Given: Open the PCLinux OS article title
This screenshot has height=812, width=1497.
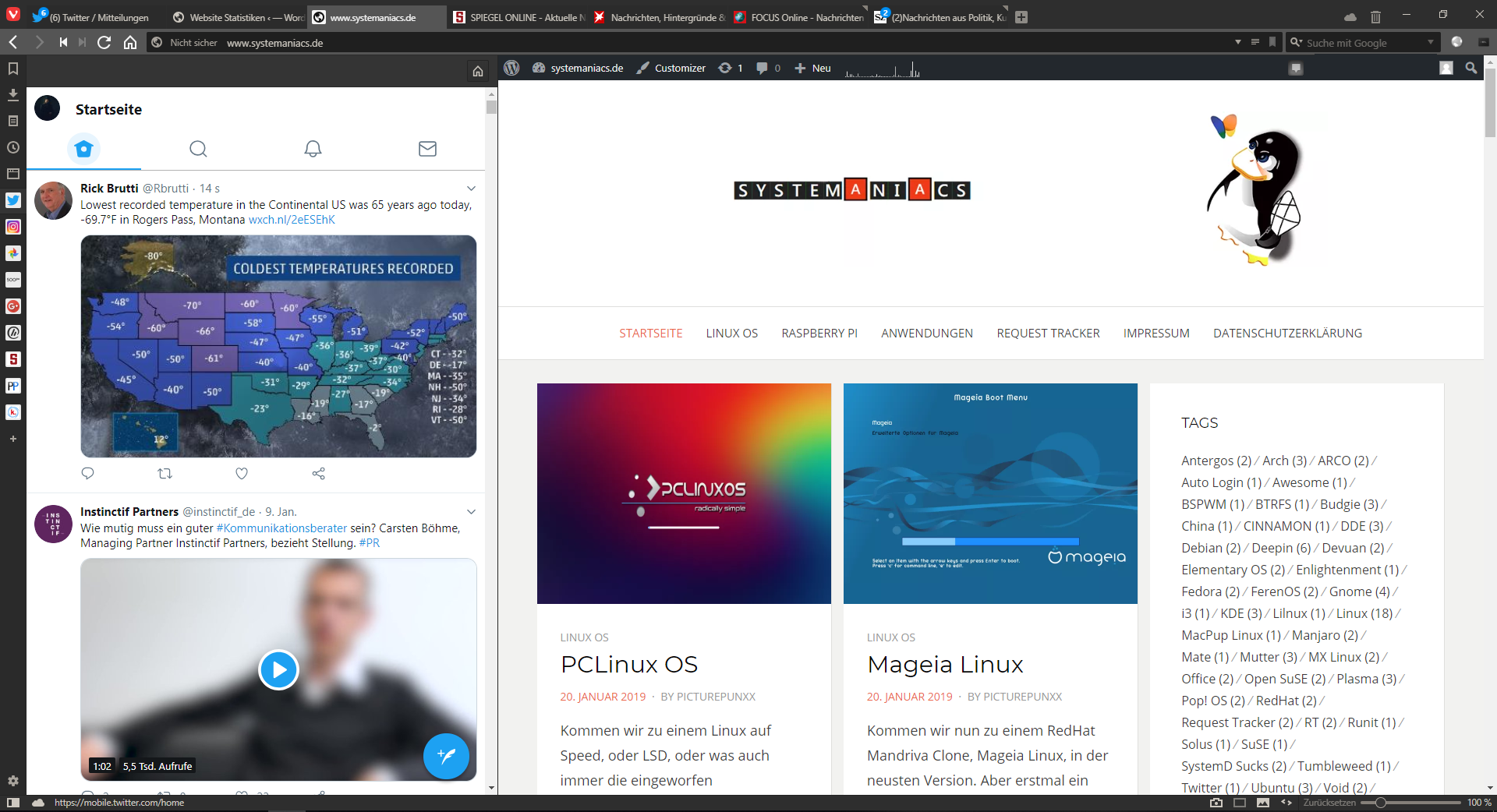Looking at the screenshot, I should coord(629,665).
